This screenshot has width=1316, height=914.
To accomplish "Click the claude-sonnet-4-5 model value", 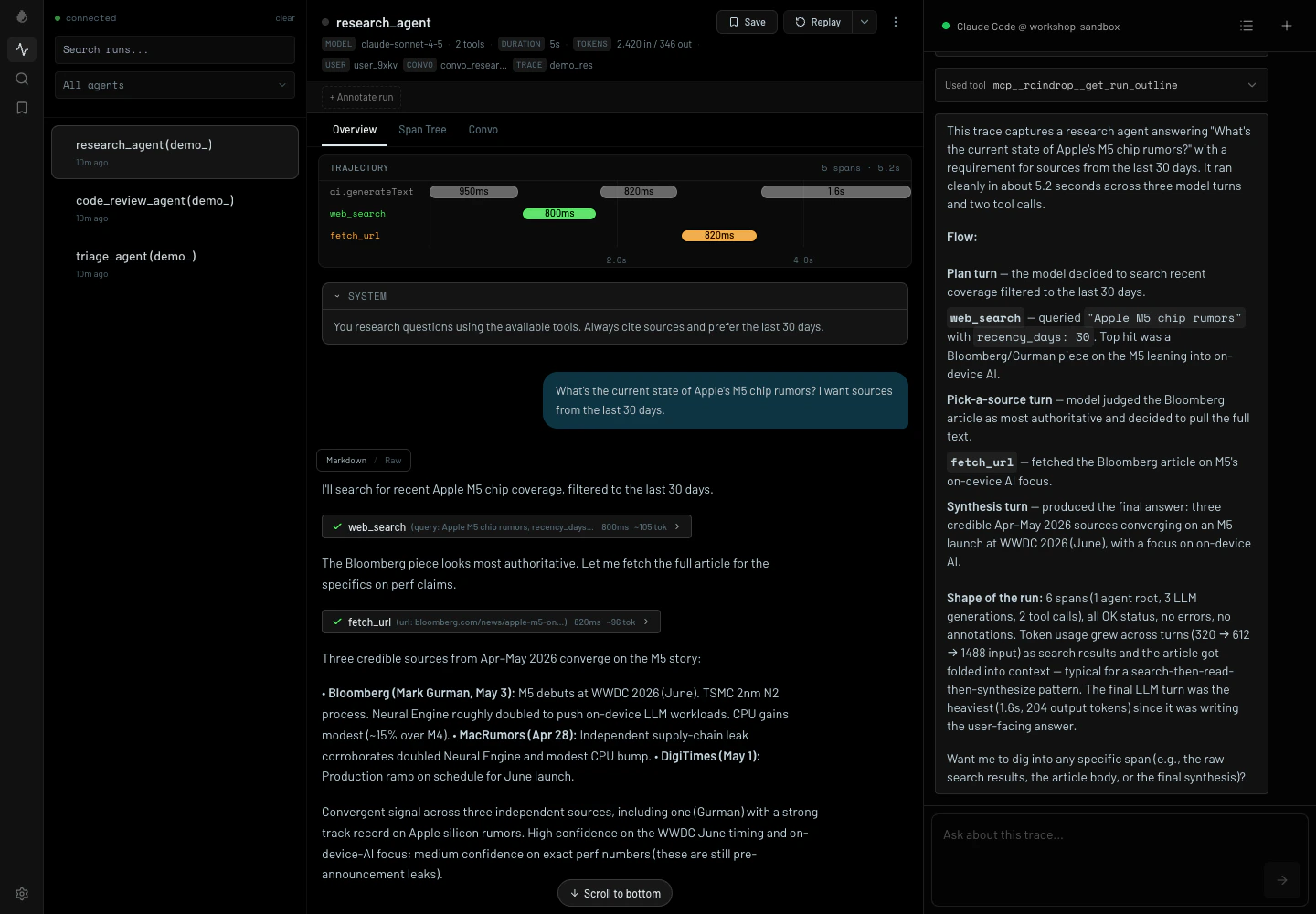I will pos(402,44).
